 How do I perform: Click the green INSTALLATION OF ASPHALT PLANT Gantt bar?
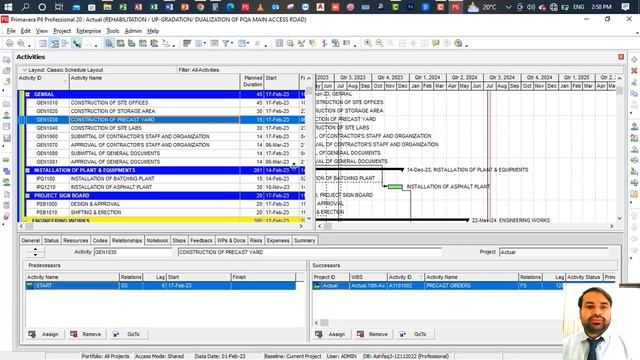(x=395, y=187)
